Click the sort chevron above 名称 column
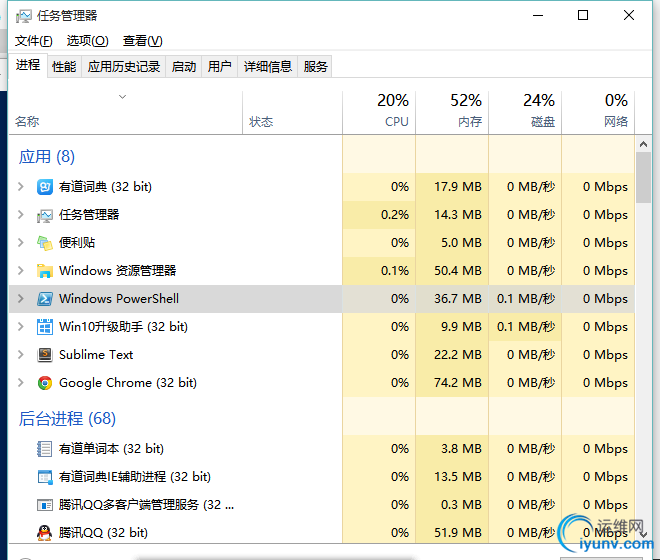 [x=122, y=97]
